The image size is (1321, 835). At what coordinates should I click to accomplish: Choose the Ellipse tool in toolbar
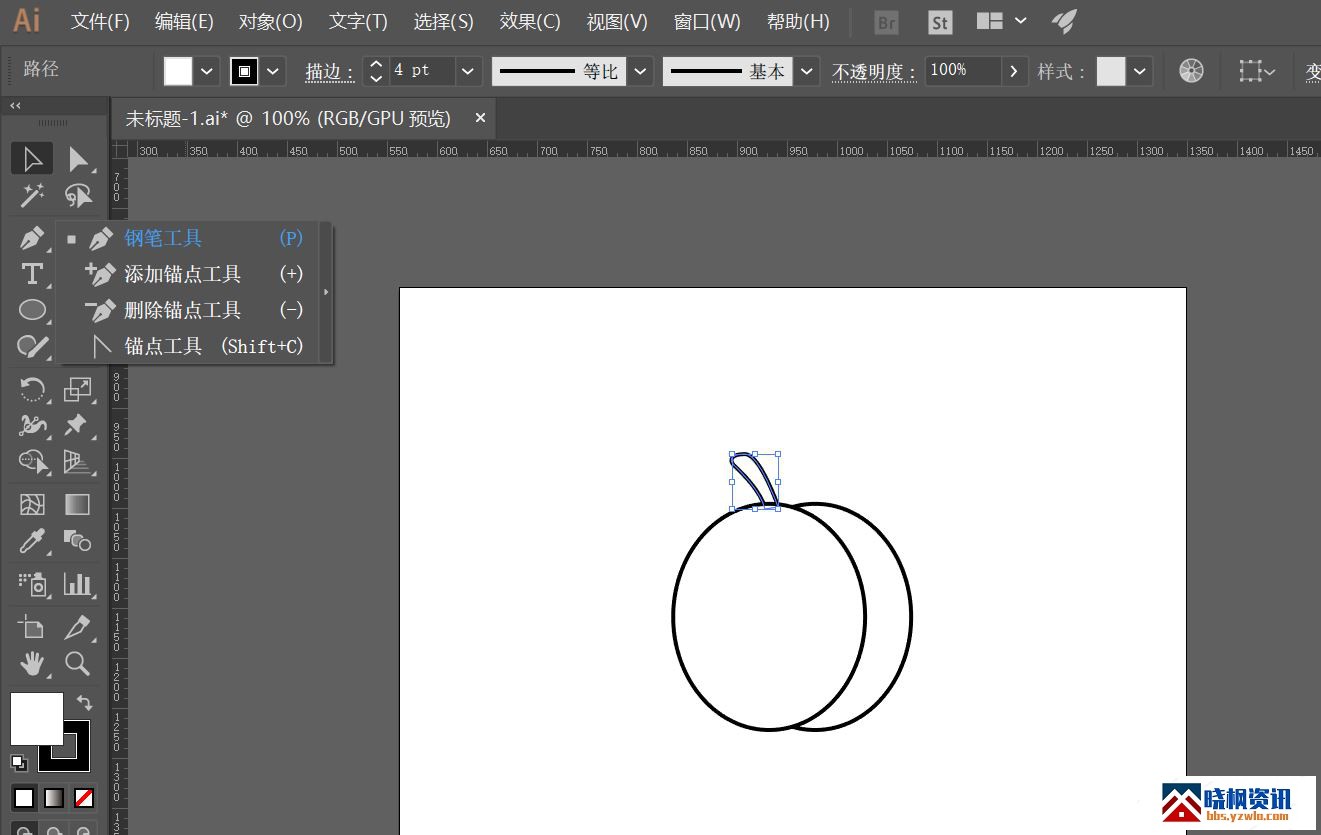click(32, 310)
